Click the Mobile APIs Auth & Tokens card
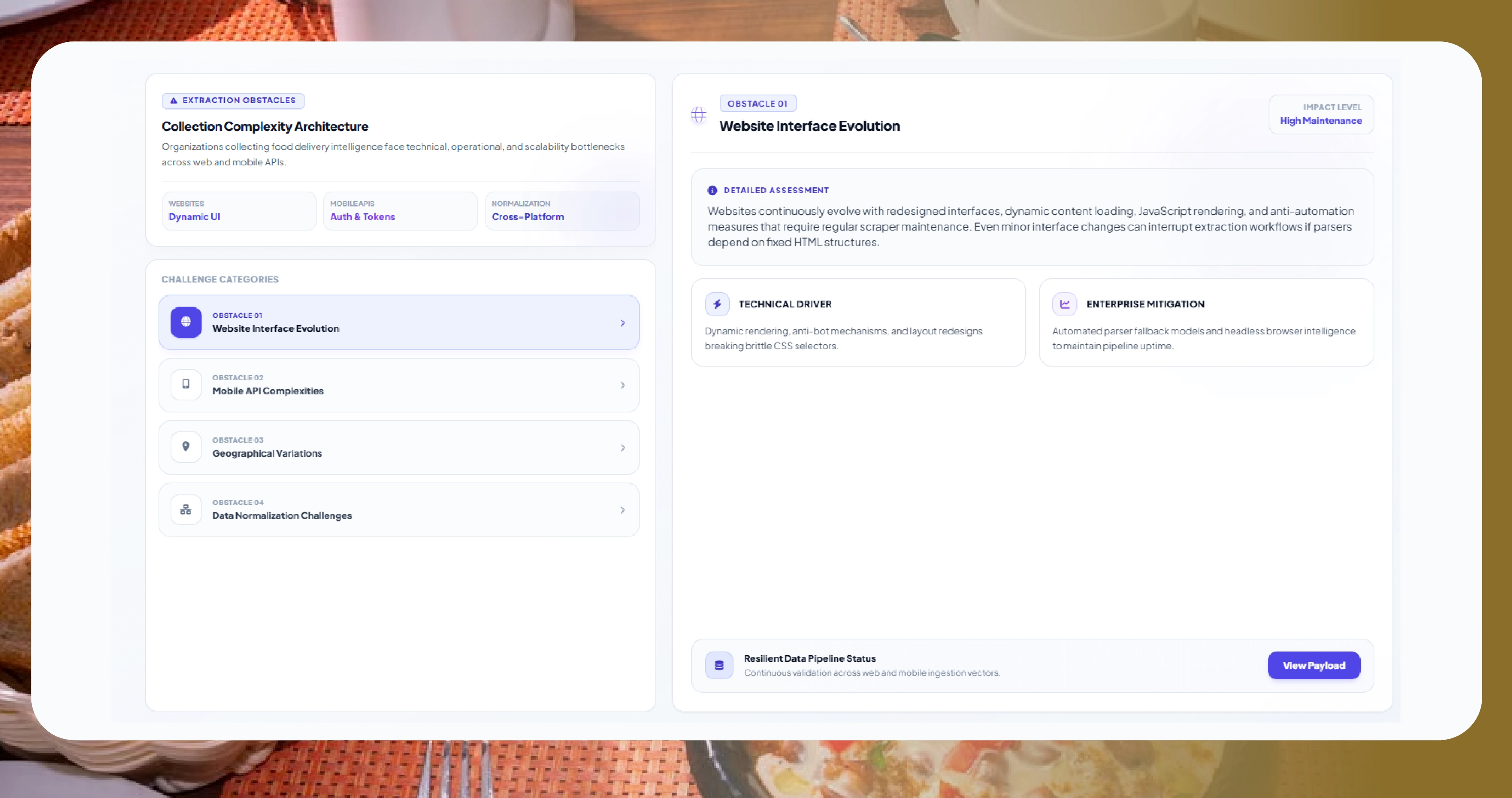The height and width of the screenshot is (798, 1512). (400, 211)
